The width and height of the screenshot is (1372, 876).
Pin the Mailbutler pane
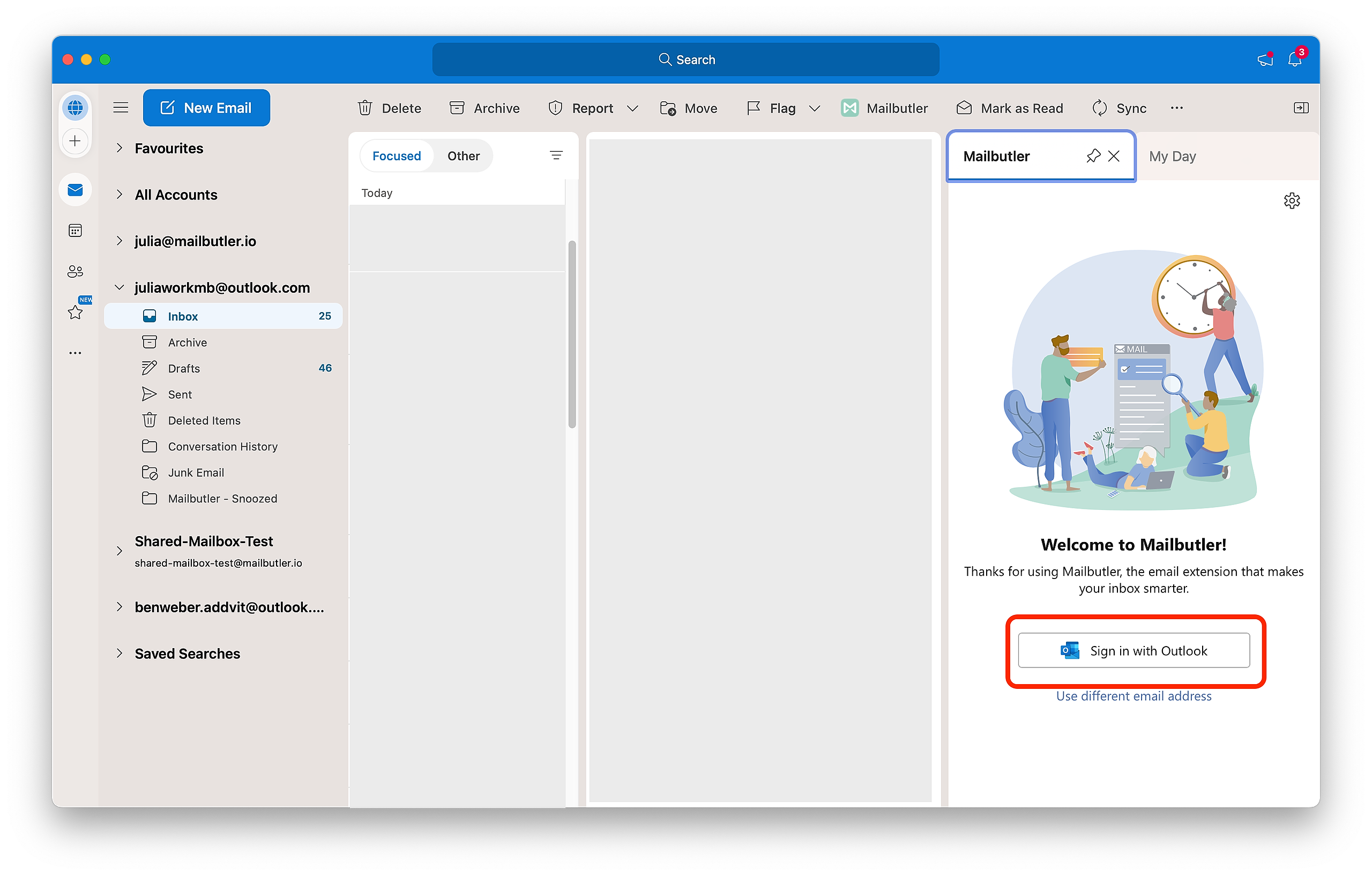pyautogui.click(x=1093, y=155)
